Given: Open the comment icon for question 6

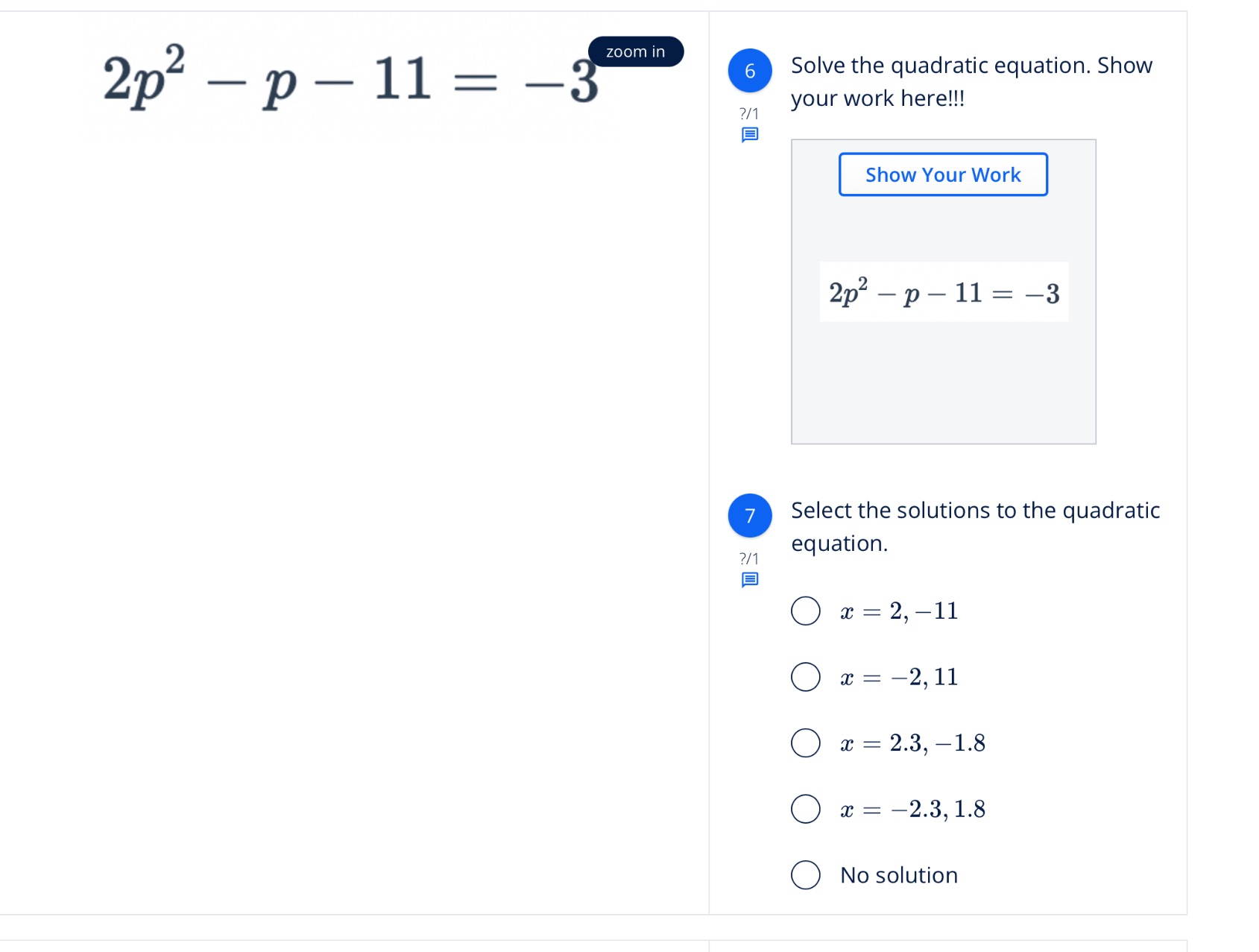Looking at the screenshot, I should tap(749, 134).
